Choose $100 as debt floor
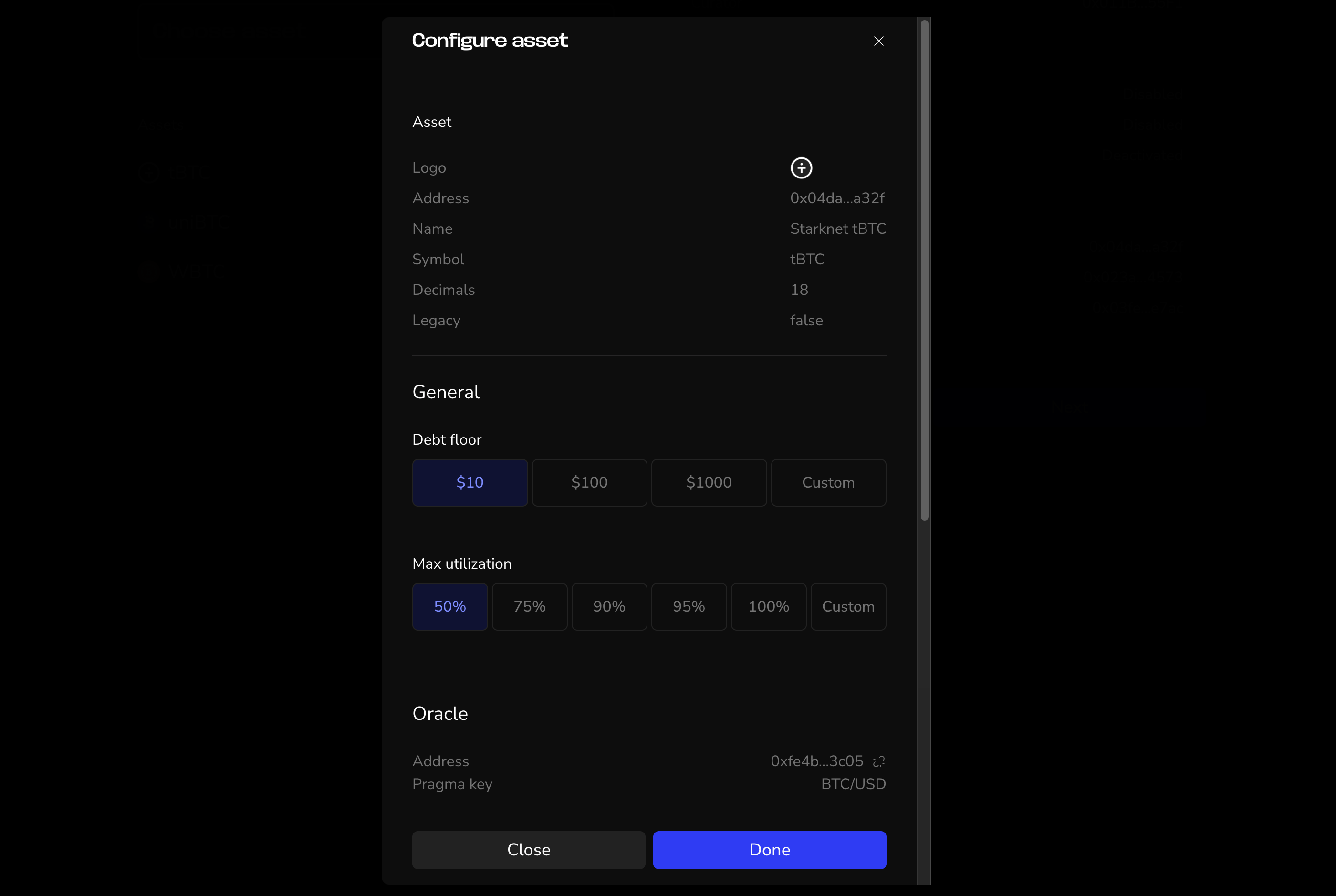 589,482
